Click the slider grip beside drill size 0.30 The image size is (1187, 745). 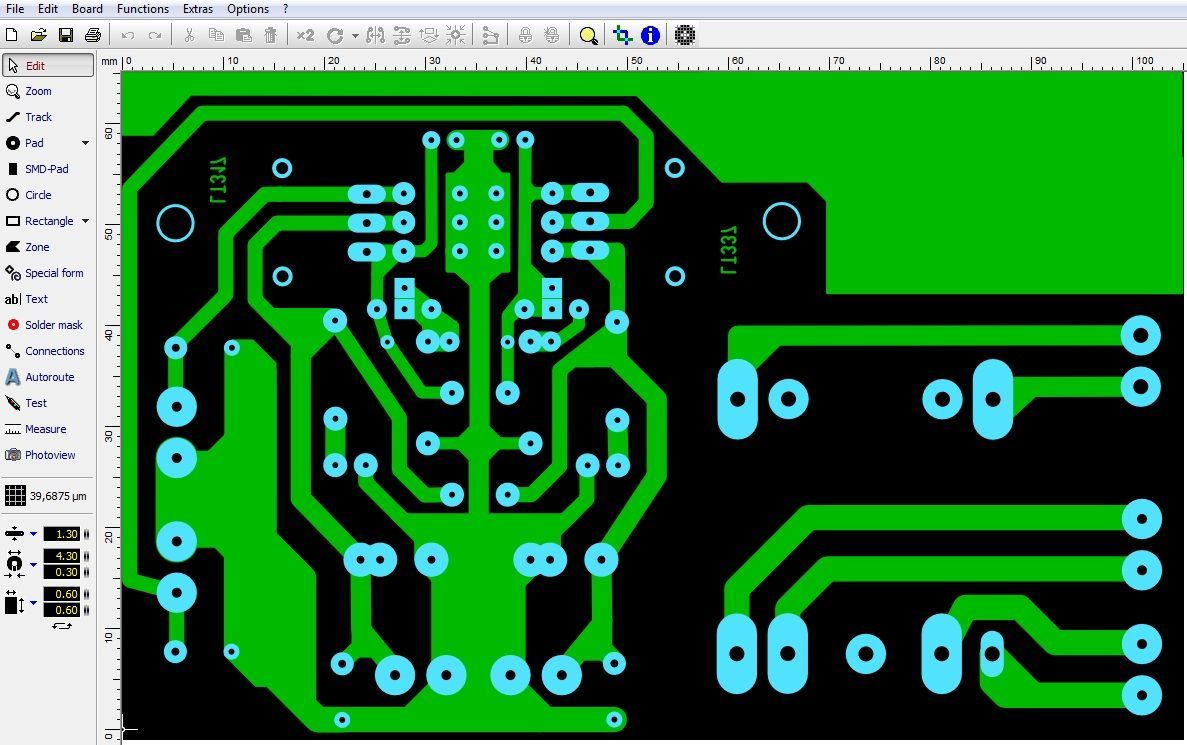pyautogui.click(x=86, y=572)
